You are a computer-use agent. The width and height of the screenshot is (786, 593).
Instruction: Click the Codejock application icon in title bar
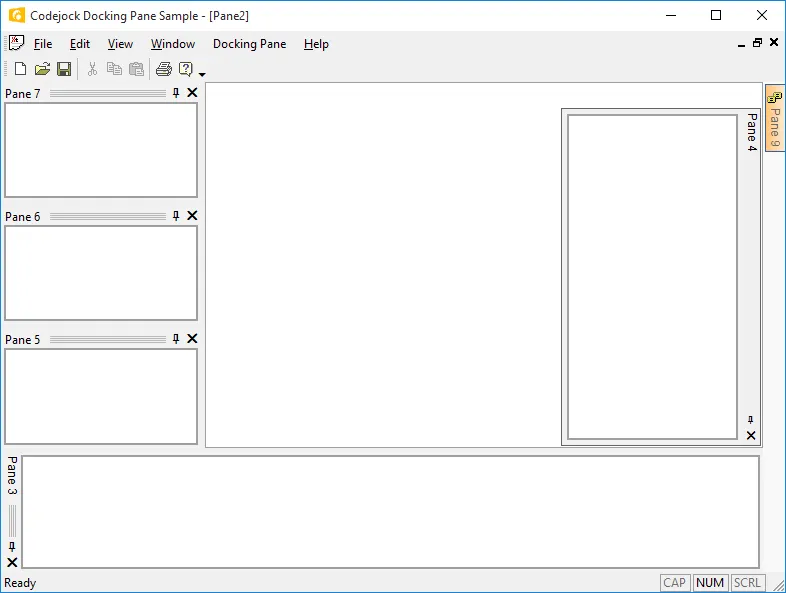[17, 15]
